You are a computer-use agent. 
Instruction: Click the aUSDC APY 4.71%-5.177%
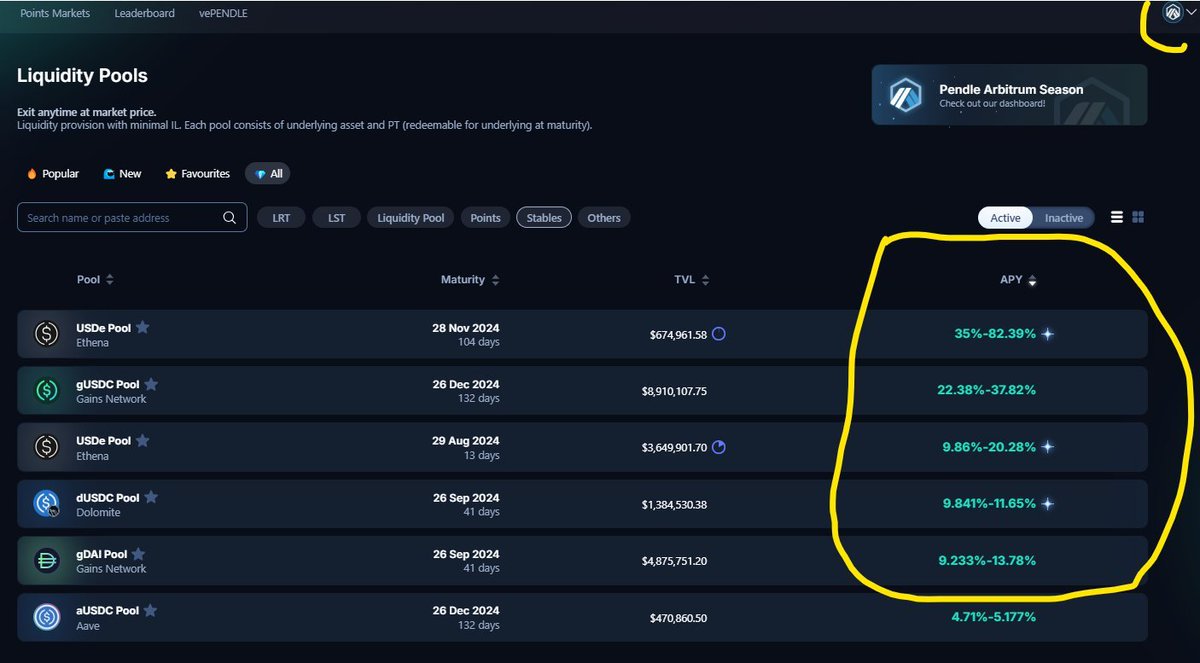993,617
